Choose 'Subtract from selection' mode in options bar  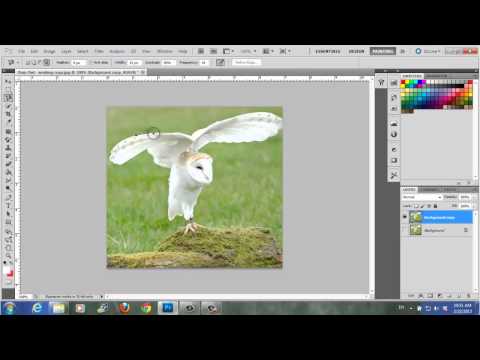tap(40, 62)
